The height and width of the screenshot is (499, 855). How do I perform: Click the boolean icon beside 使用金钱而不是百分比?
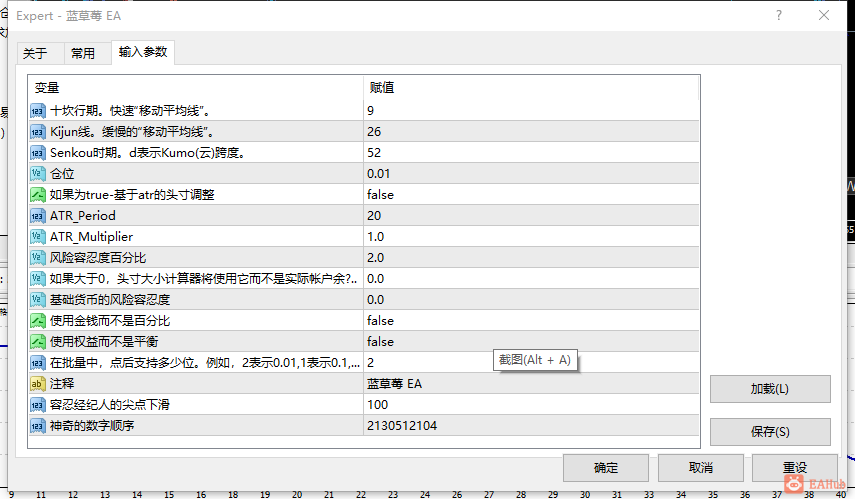(x=38, y=321)
